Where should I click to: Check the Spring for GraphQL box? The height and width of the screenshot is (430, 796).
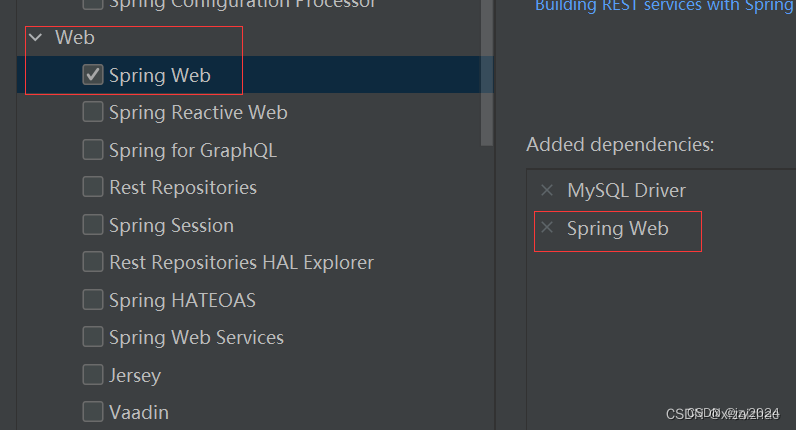[93, 150]
